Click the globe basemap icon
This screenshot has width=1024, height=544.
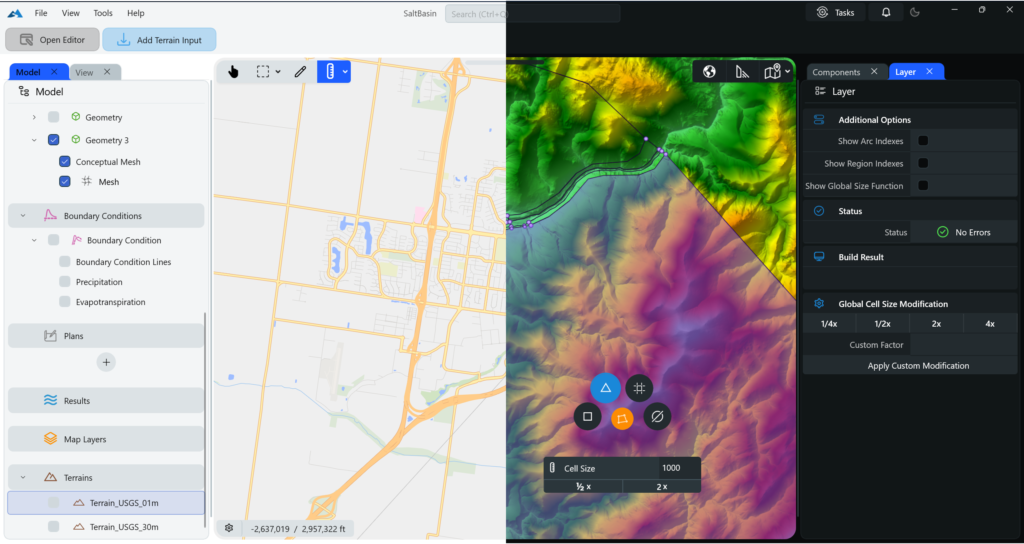click(709, 71)
